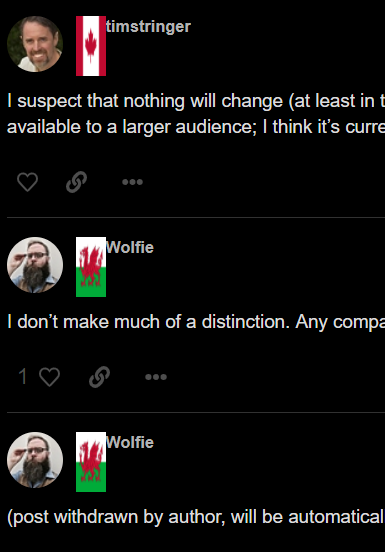Click Wolfie's avatar on the distinction post

35,265
